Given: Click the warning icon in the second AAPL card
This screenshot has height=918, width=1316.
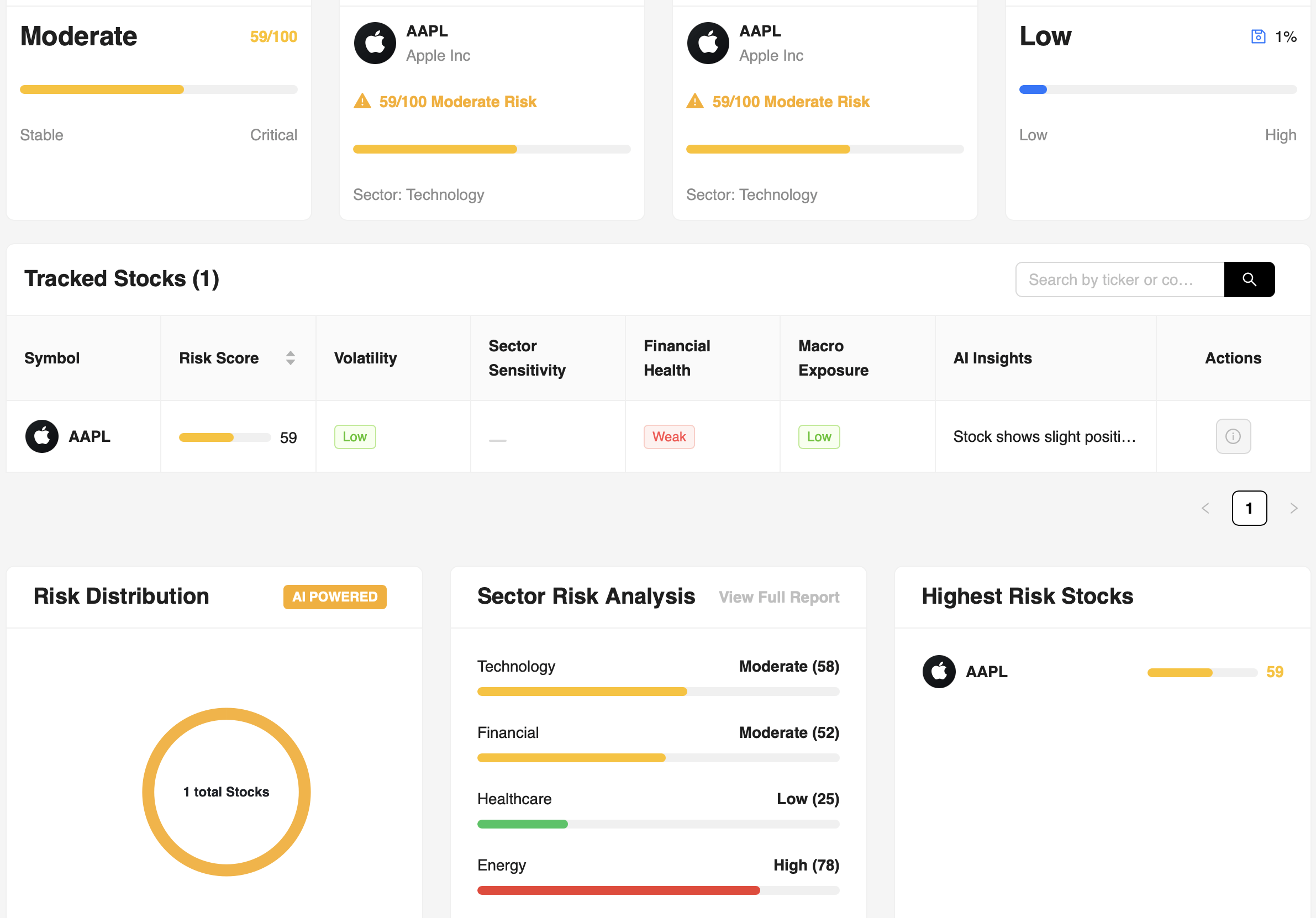Looking at the screenshot, I should tap(695, 101).
